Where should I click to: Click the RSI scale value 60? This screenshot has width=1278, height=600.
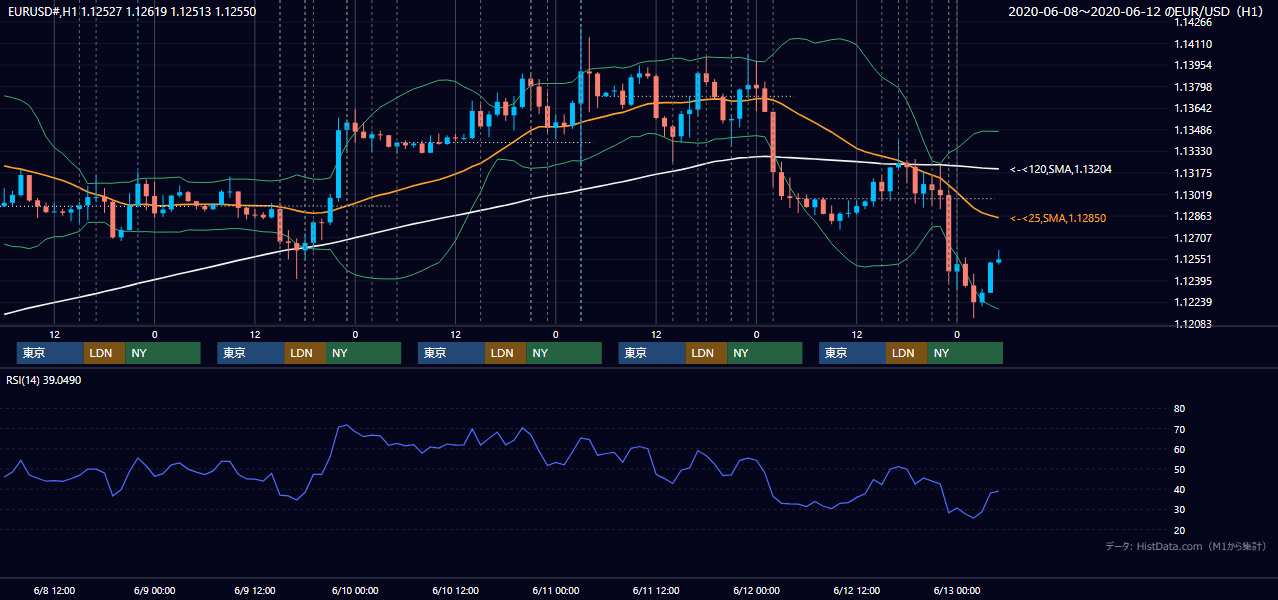point(1179,450)
